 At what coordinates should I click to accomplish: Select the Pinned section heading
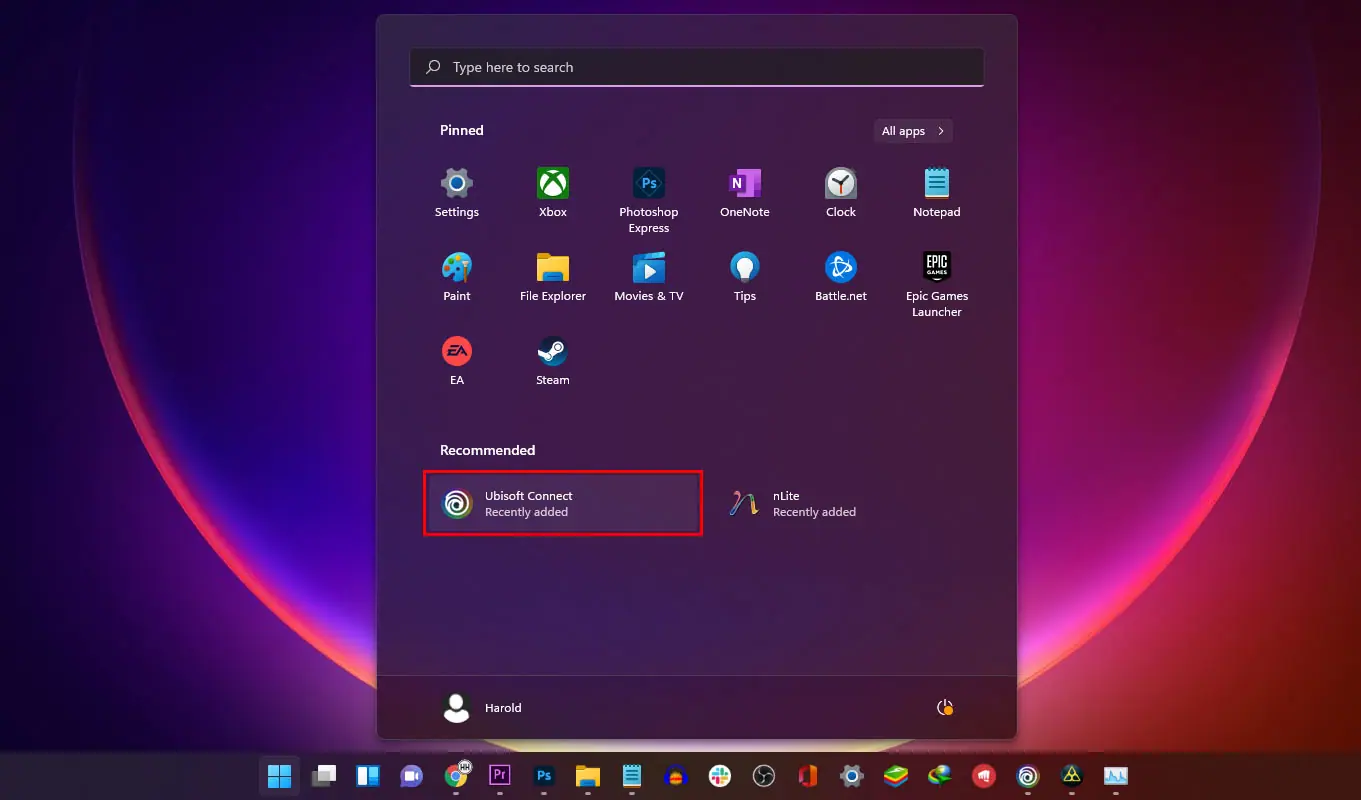pos(462,131)
